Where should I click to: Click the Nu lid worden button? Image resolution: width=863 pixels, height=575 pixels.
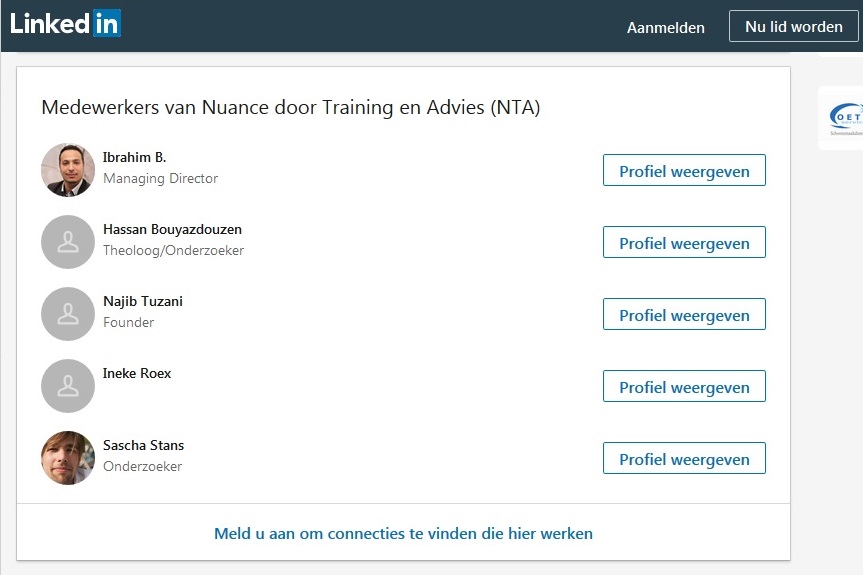793,26
